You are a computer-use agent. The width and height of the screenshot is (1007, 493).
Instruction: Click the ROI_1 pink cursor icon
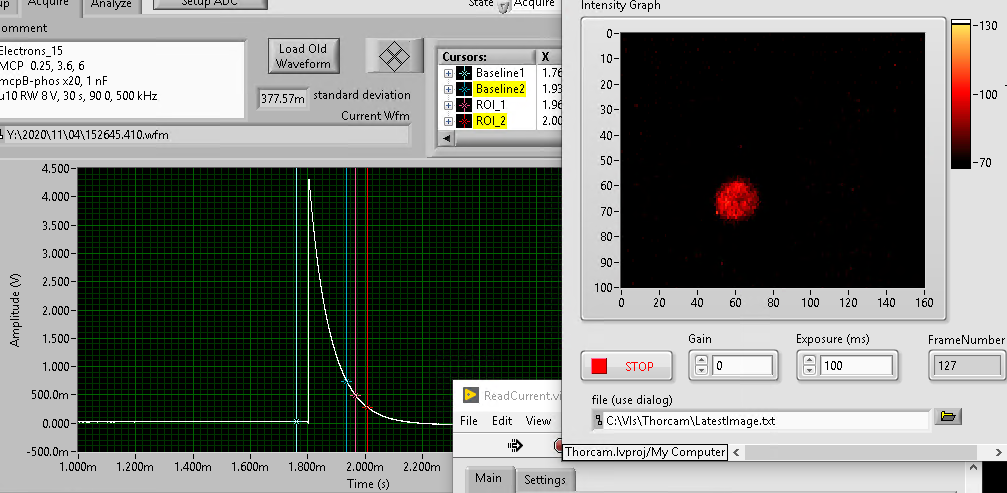point(464,105)
